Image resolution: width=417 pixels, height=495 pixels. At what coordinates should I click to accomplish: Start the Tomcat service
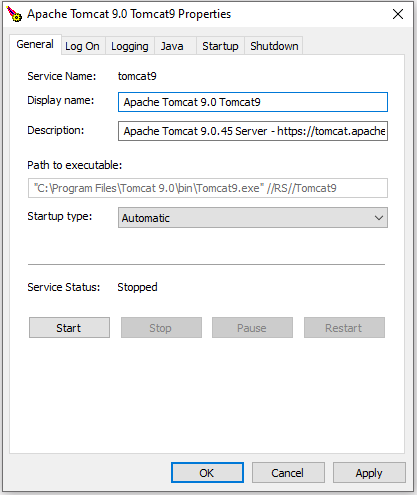click(69, 328)
